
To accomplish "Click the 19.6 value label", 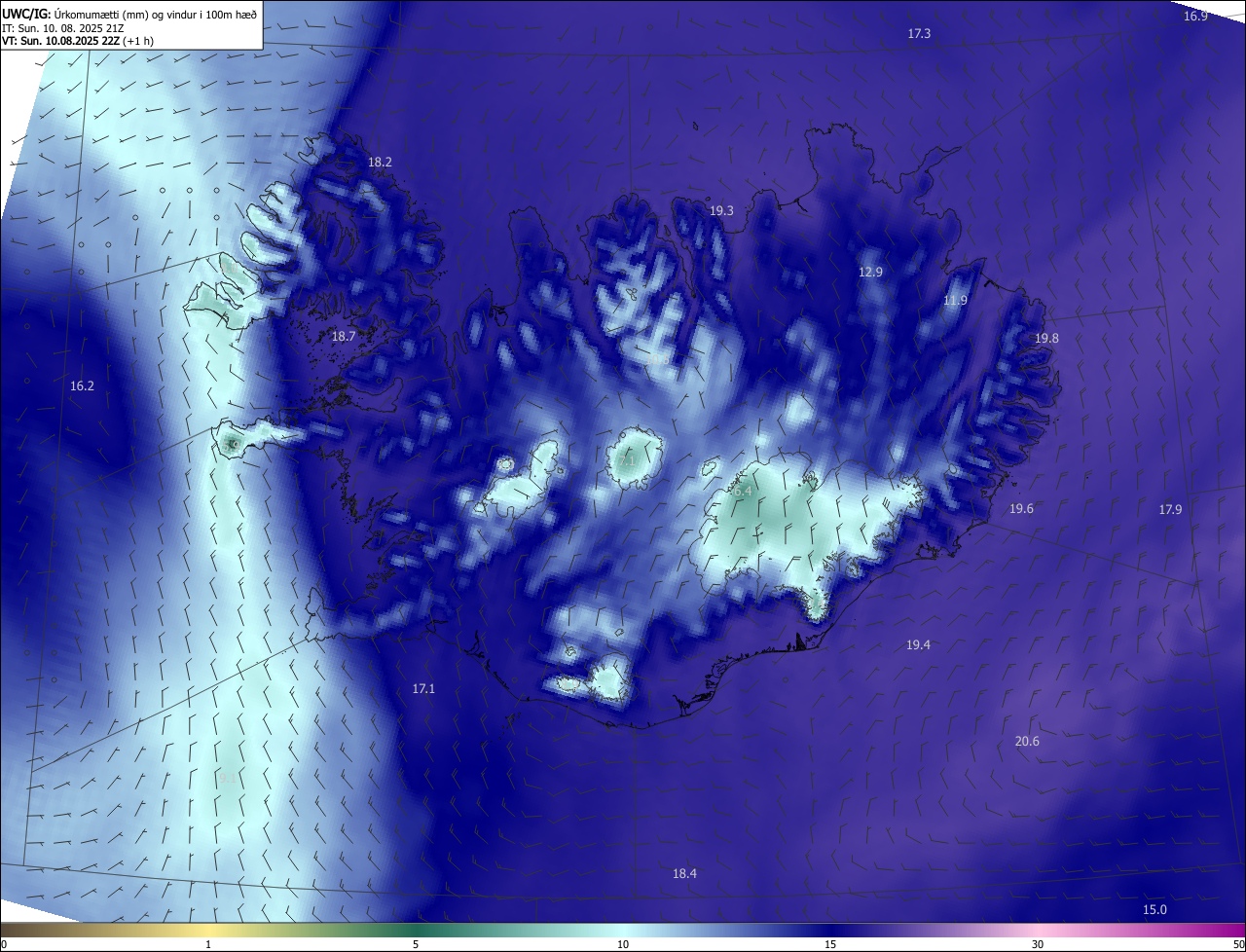I will click(1021, 508).
